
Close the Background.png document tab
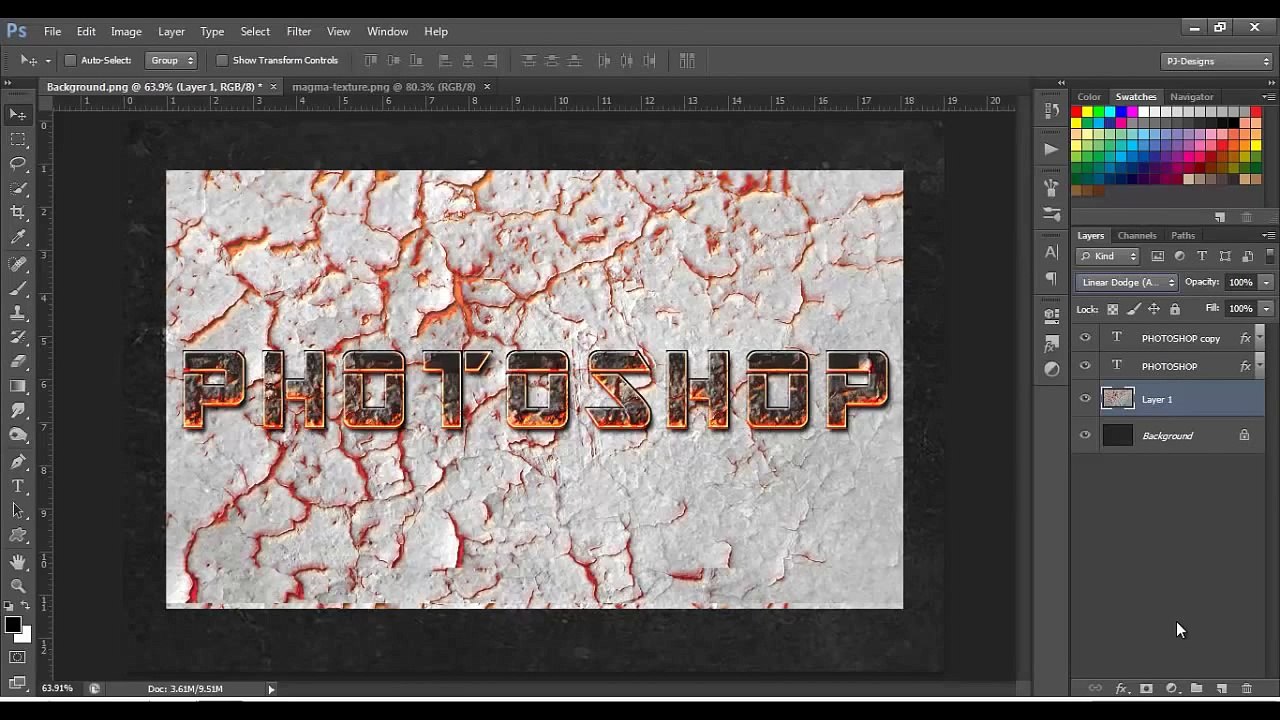coord(273,87)
